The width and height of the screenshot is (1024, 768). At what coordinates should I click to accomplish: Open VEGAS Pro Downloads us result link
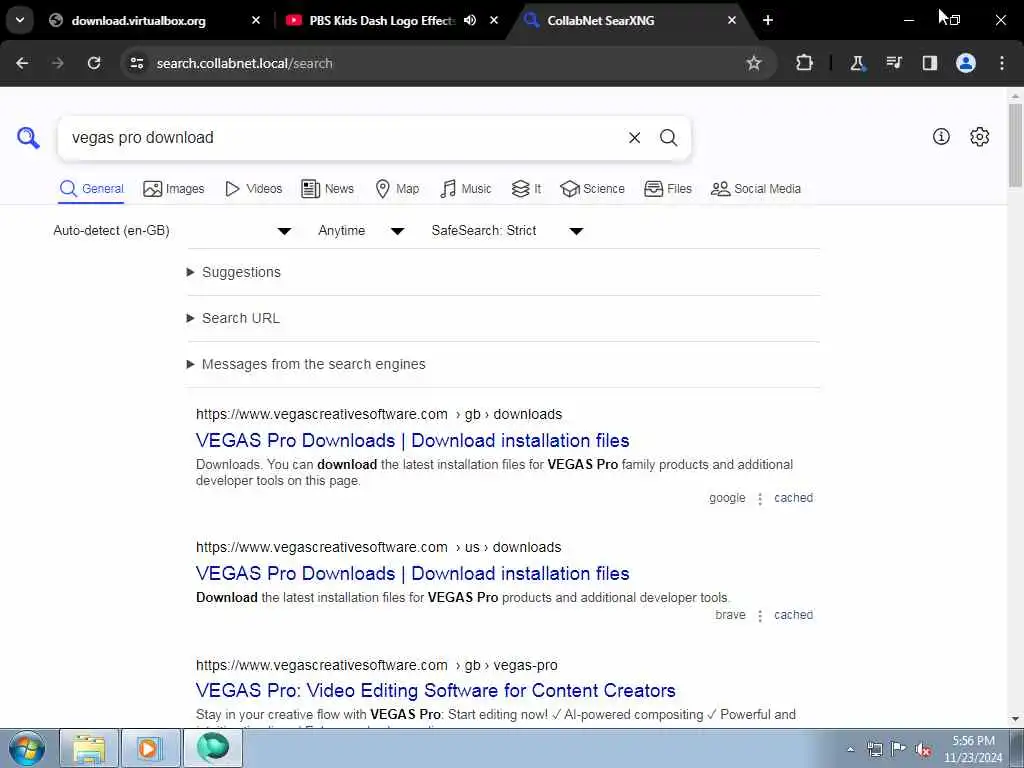point(412,573)
